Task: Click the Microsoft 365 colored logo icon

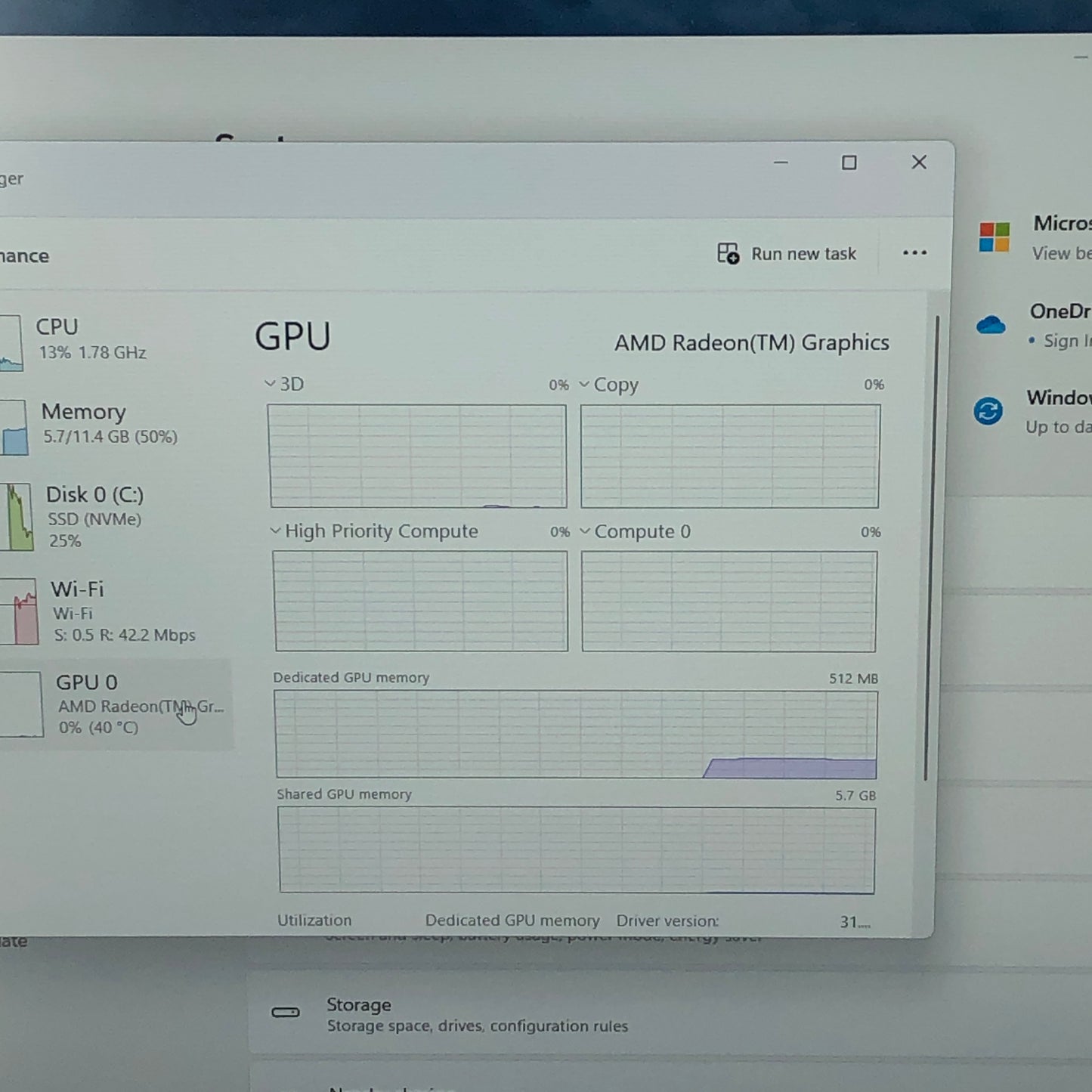Action: 994,237
